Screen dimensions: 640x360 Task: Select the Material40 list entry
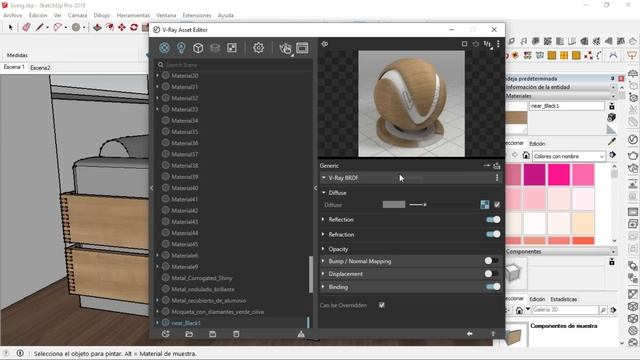184,188
